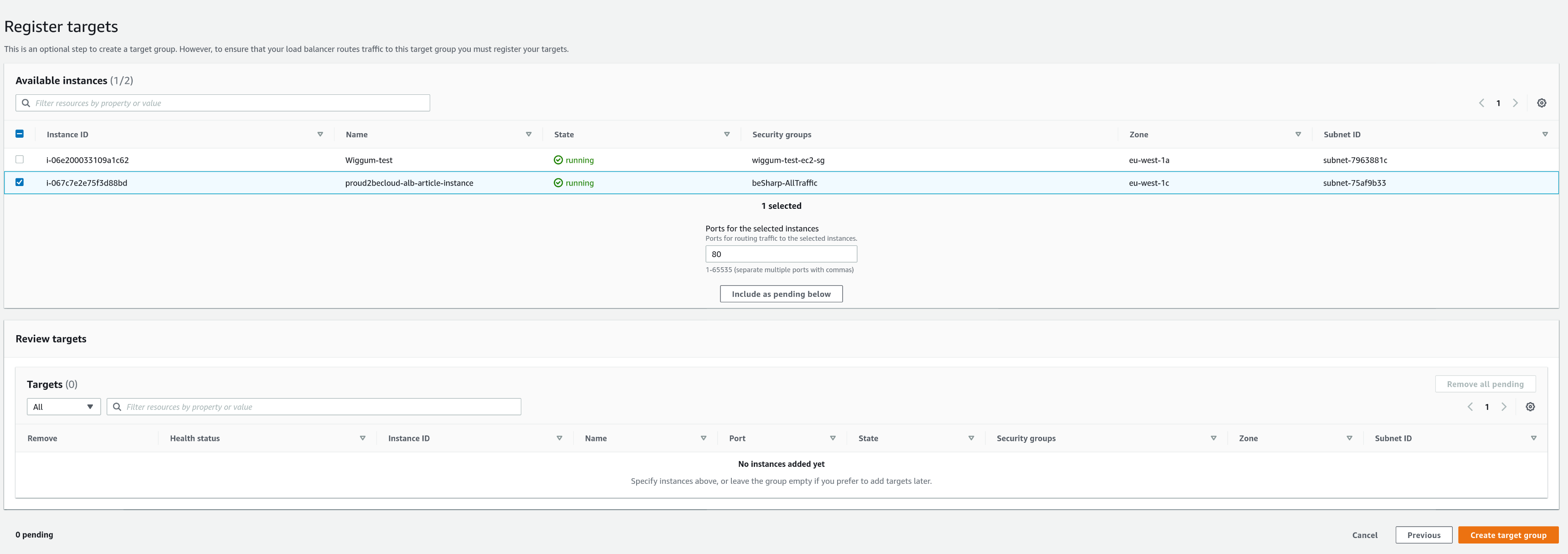This screenshot has height=554, width=1568.
Task: Click the Cancel link
Action: tap(1364, 535)
